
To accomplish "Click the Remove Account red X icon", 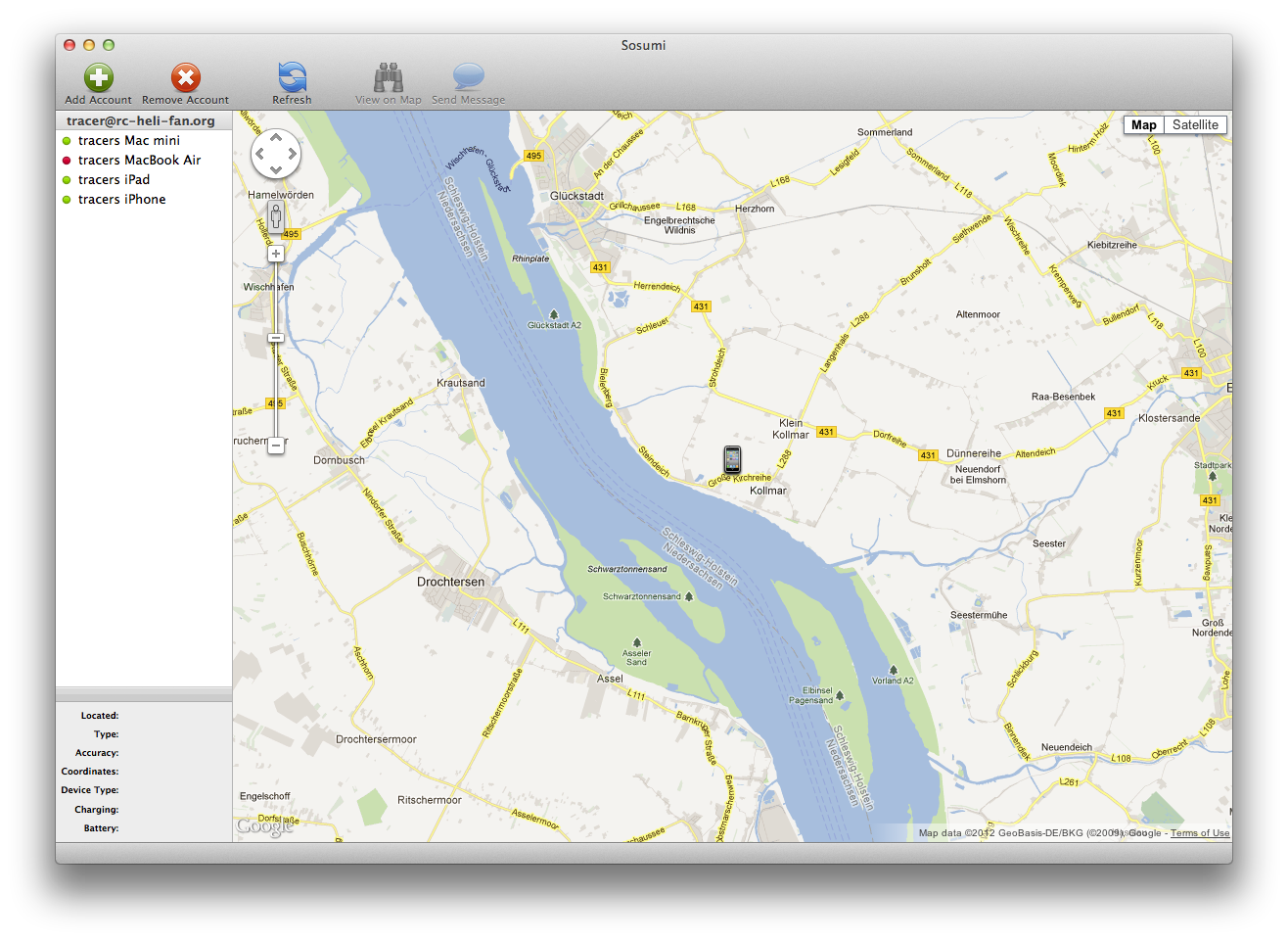I will [x=186, y=77].
